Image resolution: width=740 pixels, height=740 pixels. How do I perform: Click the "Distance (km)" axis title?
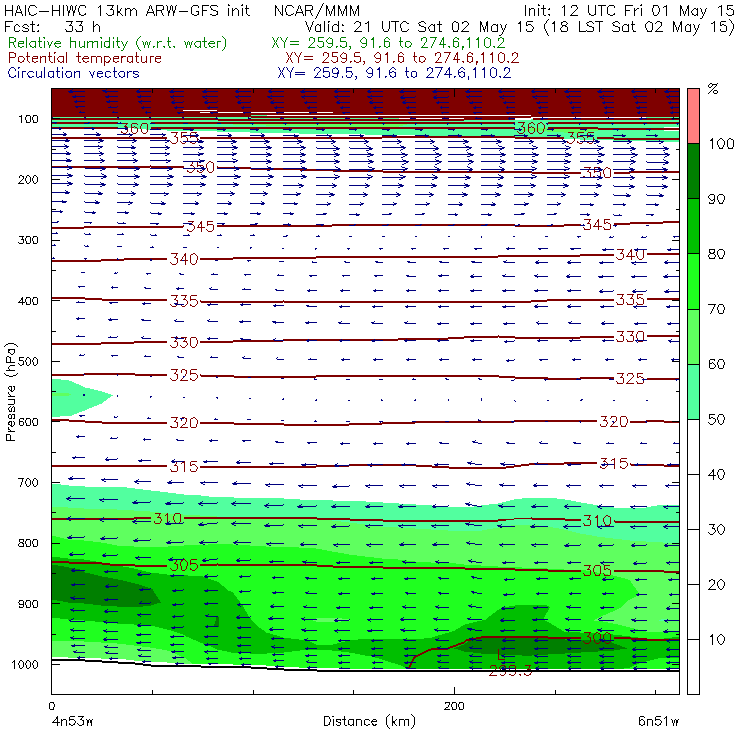click(x=369, y=721)
